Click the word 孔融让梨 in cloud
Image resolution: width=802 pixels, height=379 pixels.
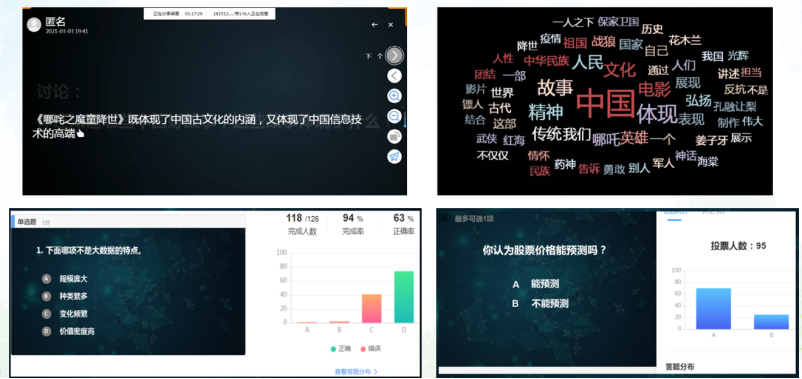coord(734,106)
